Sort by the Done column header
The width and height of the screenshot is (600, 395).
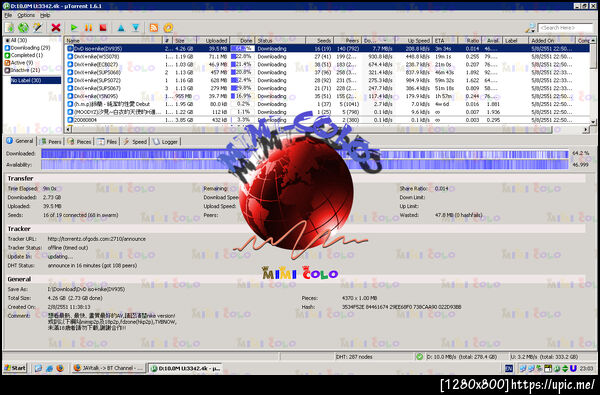point(243,41)
